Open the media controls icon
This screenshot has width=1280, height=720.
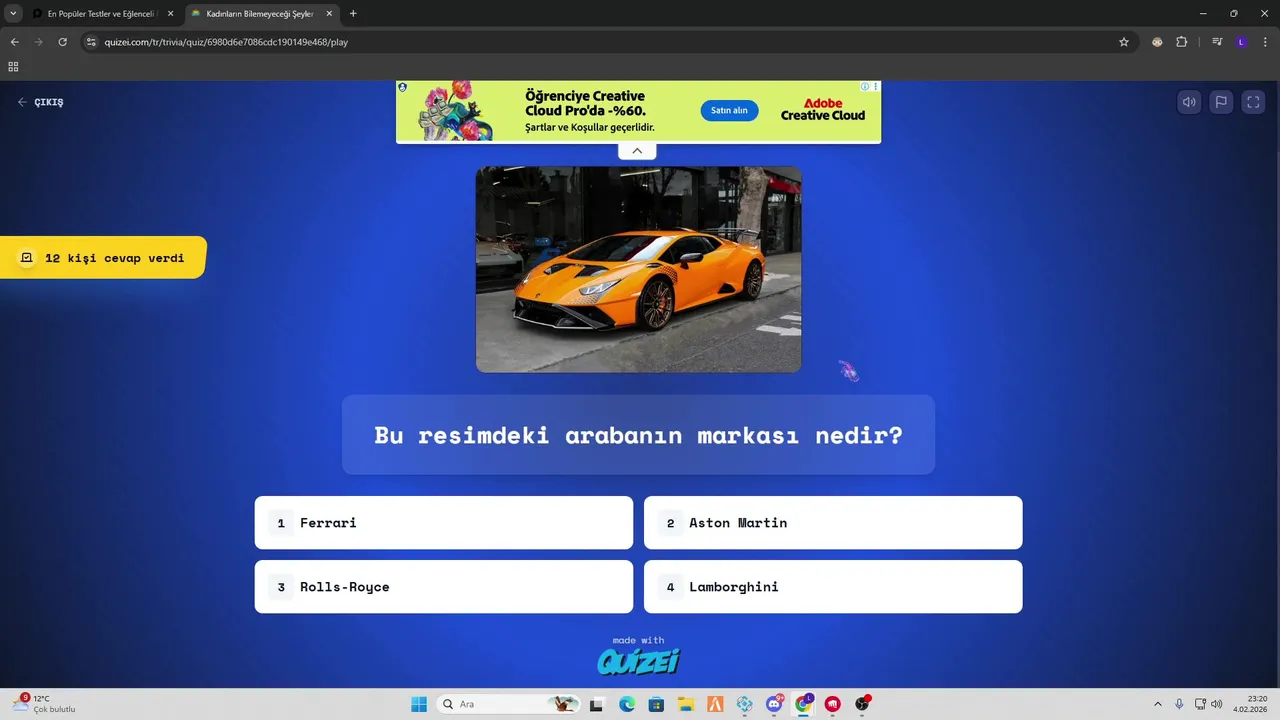point(1217,42)
